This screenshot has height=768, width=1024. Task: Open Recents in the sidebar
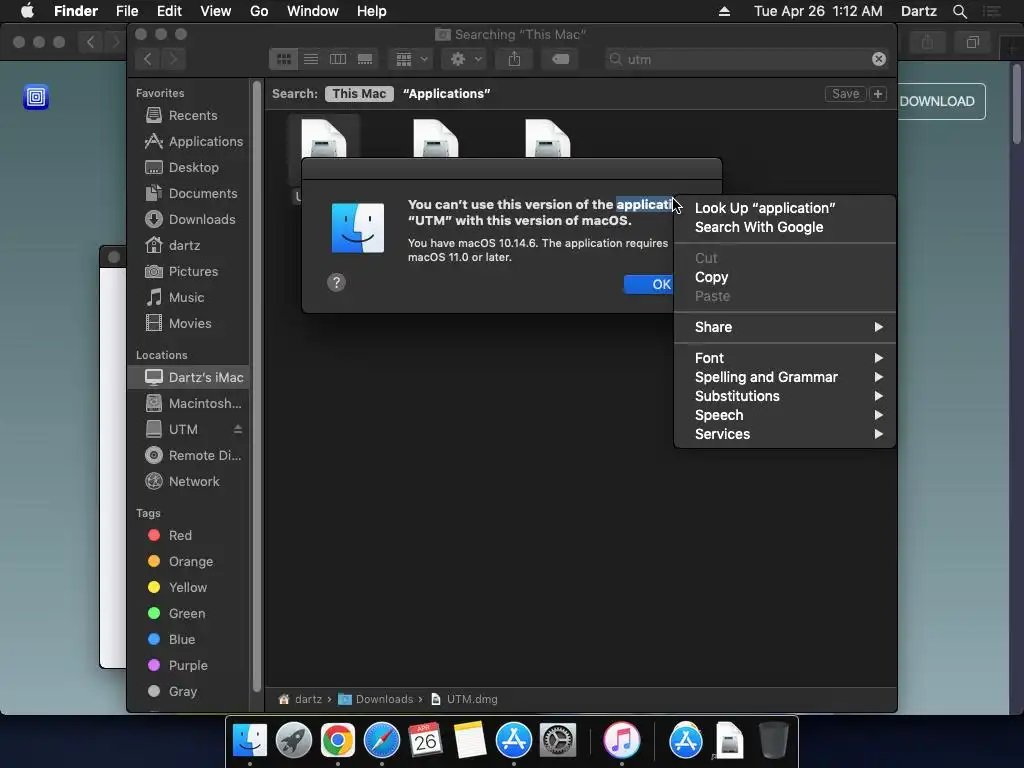pyautogui.click(x=188, y=116)
